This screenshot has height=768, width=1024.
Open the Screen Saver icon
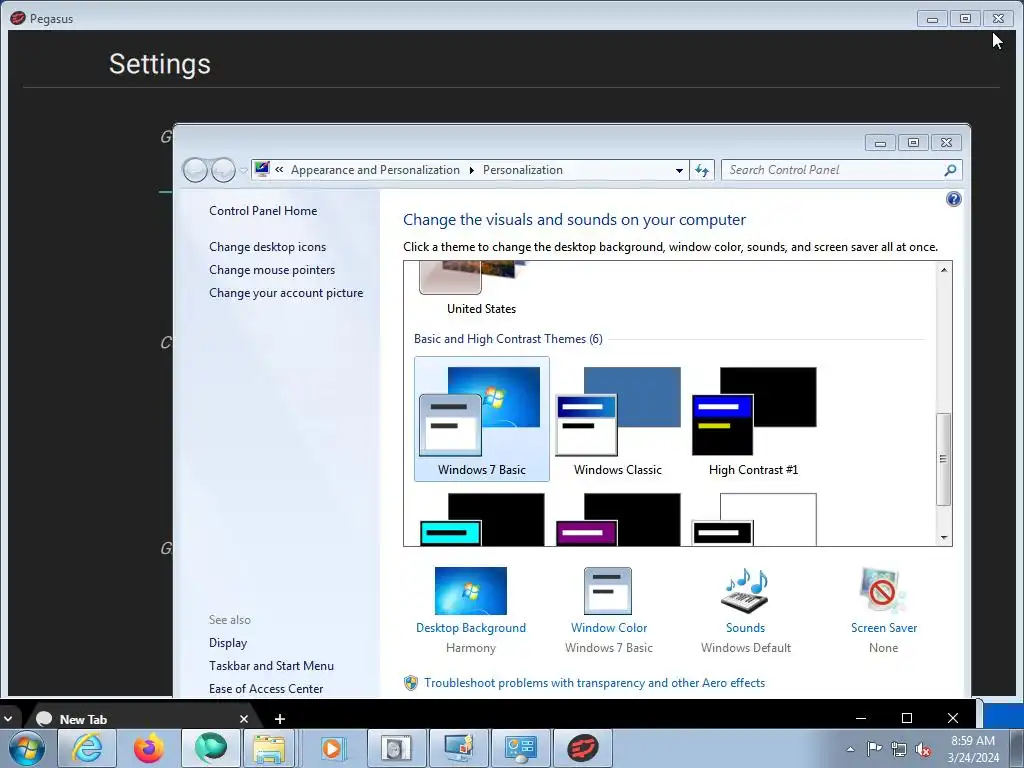883,590
